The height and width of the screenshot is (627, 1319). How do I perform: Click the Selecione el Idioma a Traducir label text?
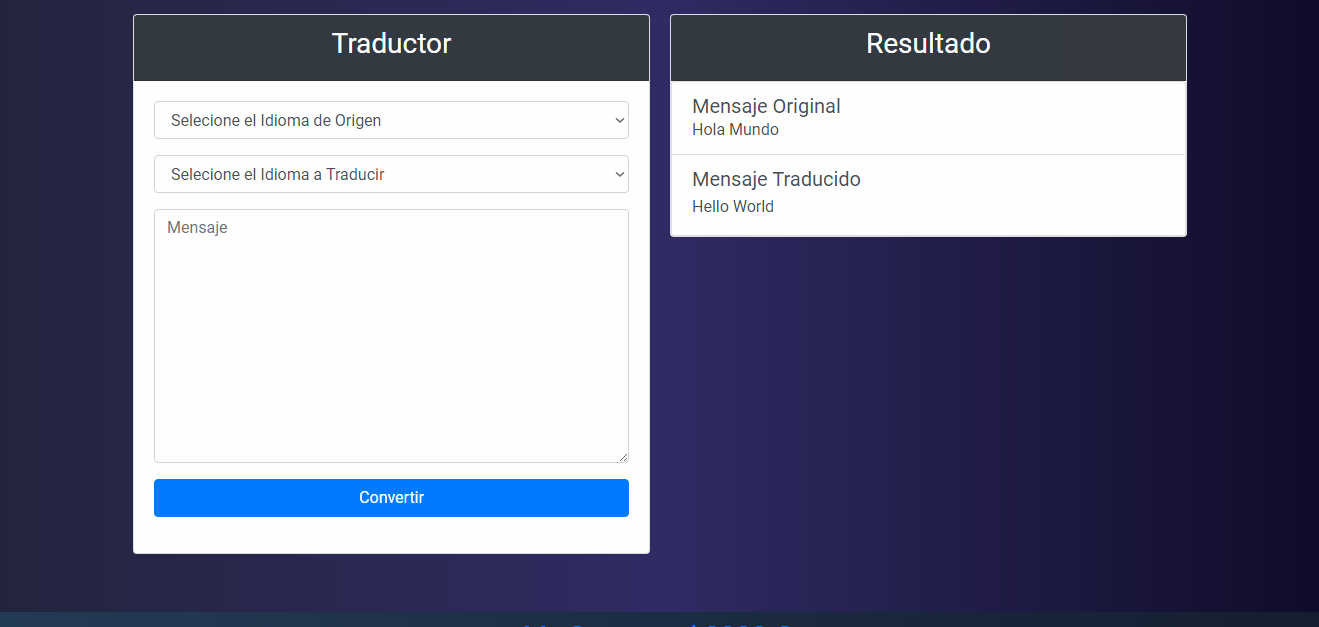(278, 175)
